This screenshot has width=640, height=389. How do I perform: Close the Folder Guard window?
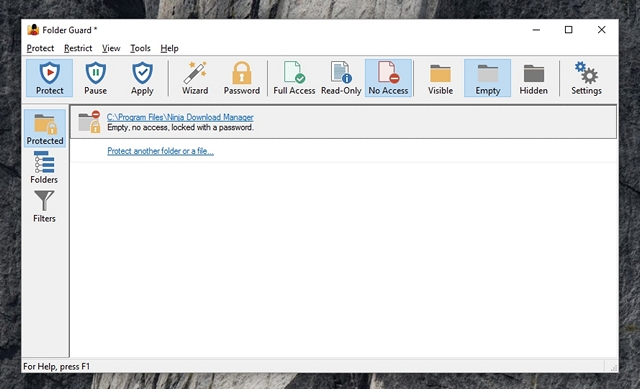601,30
